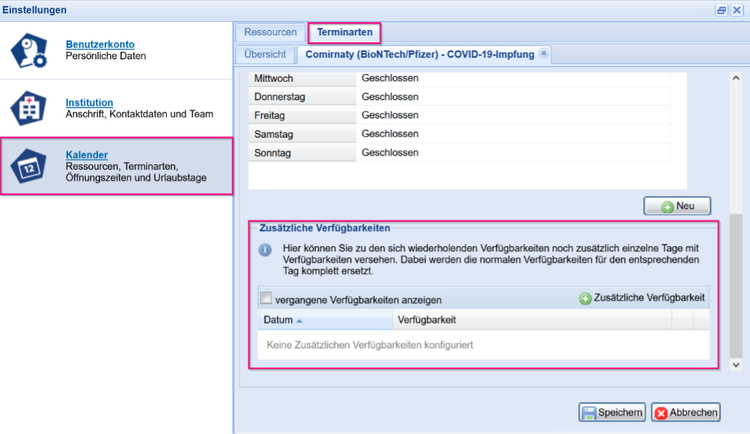Click the green plus Zusätzliche Verfügbarkeit icon

[x=585, y=298]
